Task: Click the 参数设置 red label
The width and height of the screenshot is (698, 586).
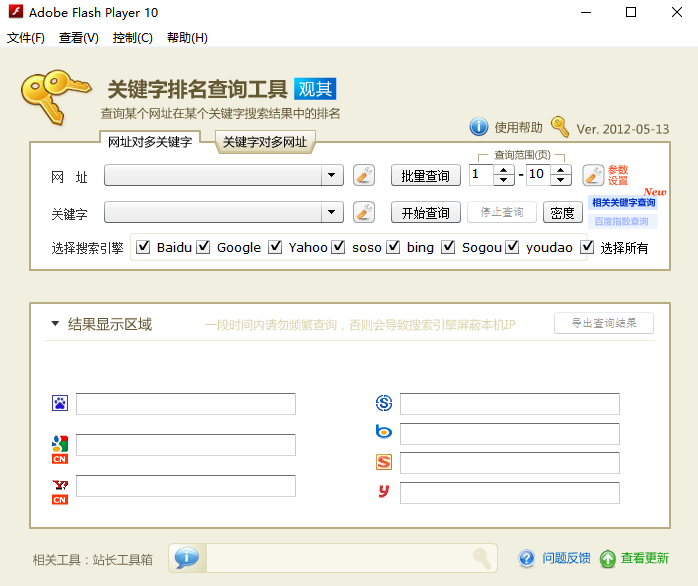Action: (618, 175)
